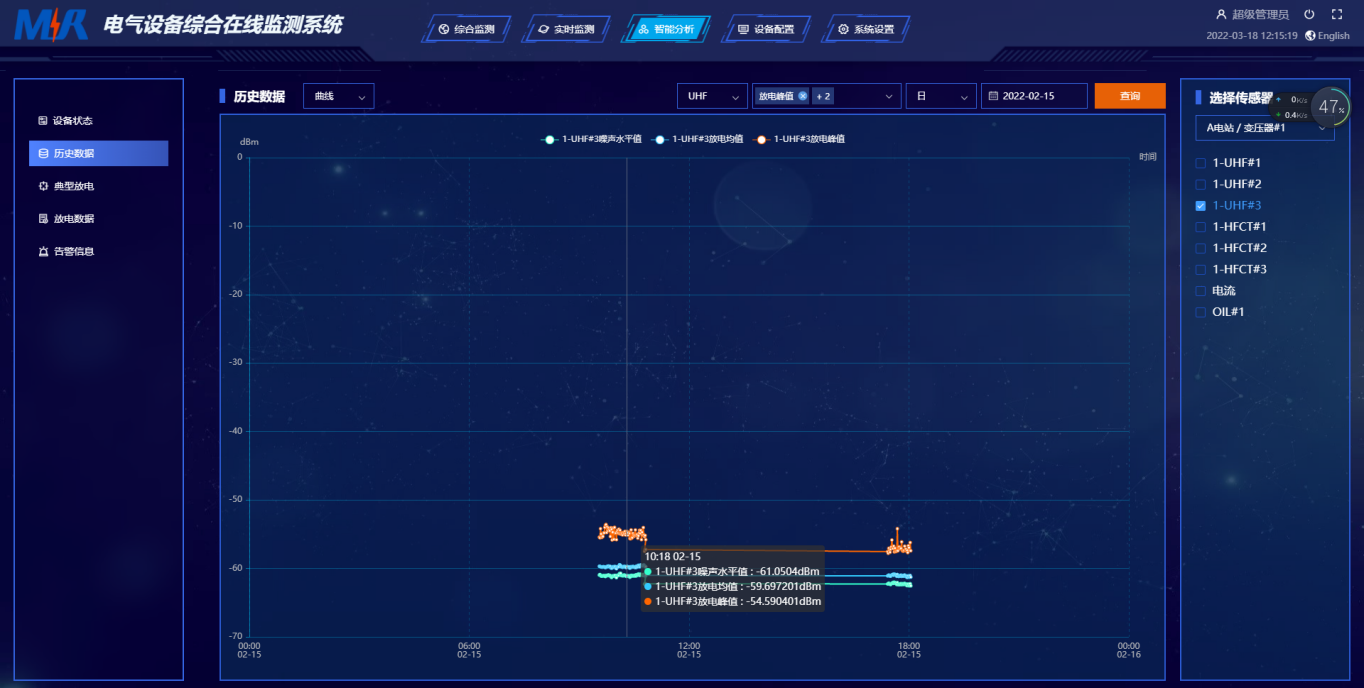Image resolution: width=1364 pixels, height=688 pixels.
Task: Click the power logout icon
Action: coord(1309,15)
